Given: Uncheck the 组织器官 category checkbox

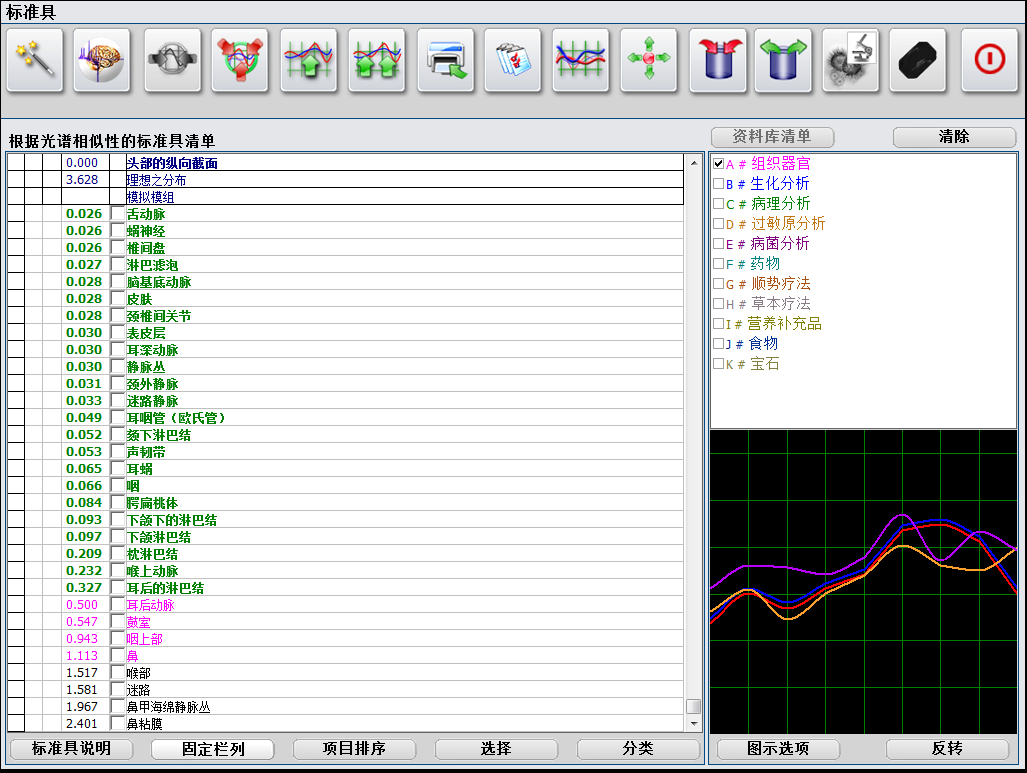Looking at the screenshot, I should (718, 164).
